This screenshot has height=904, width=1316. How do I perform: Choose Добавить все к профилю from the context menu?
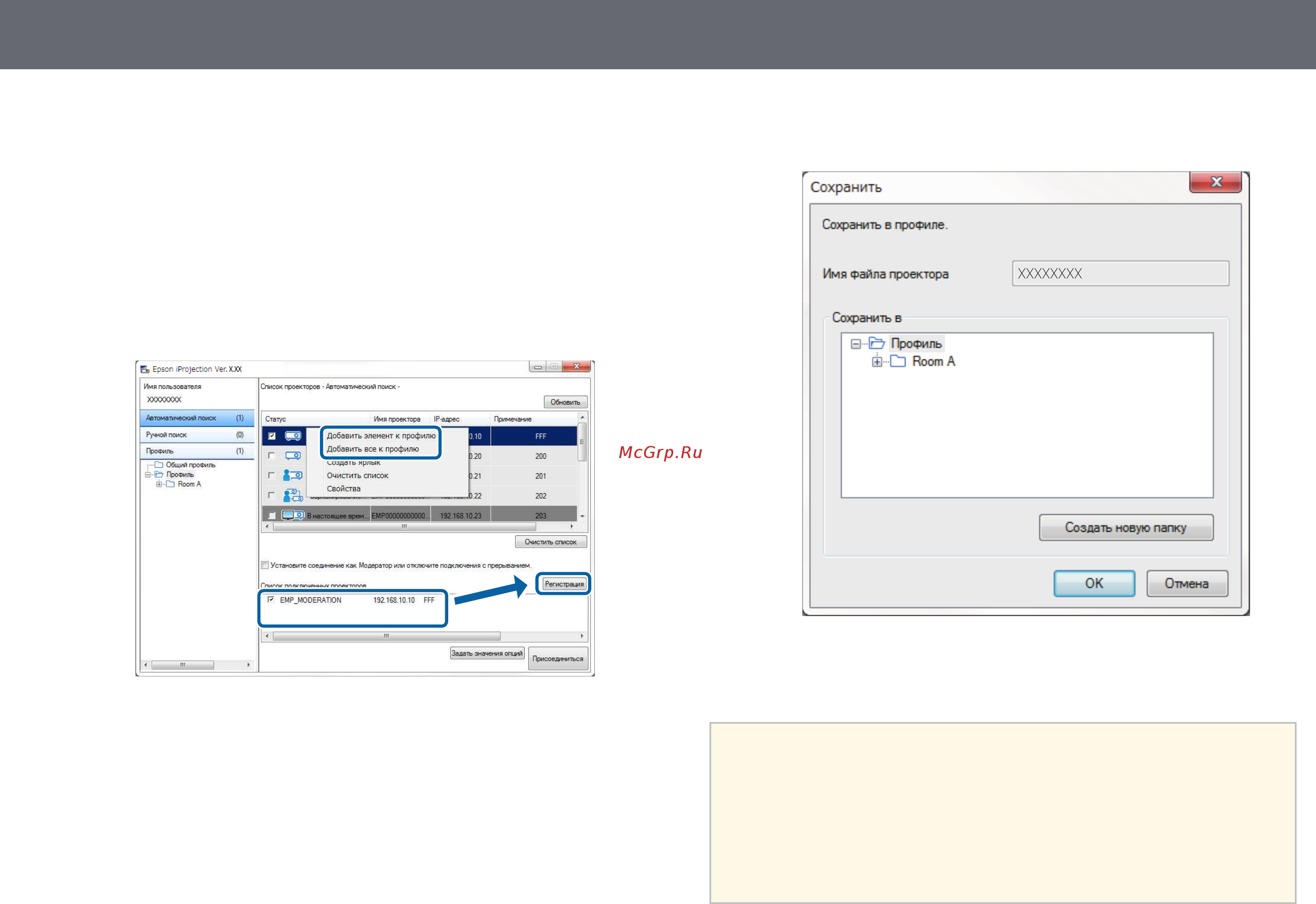tap(373, 448)
